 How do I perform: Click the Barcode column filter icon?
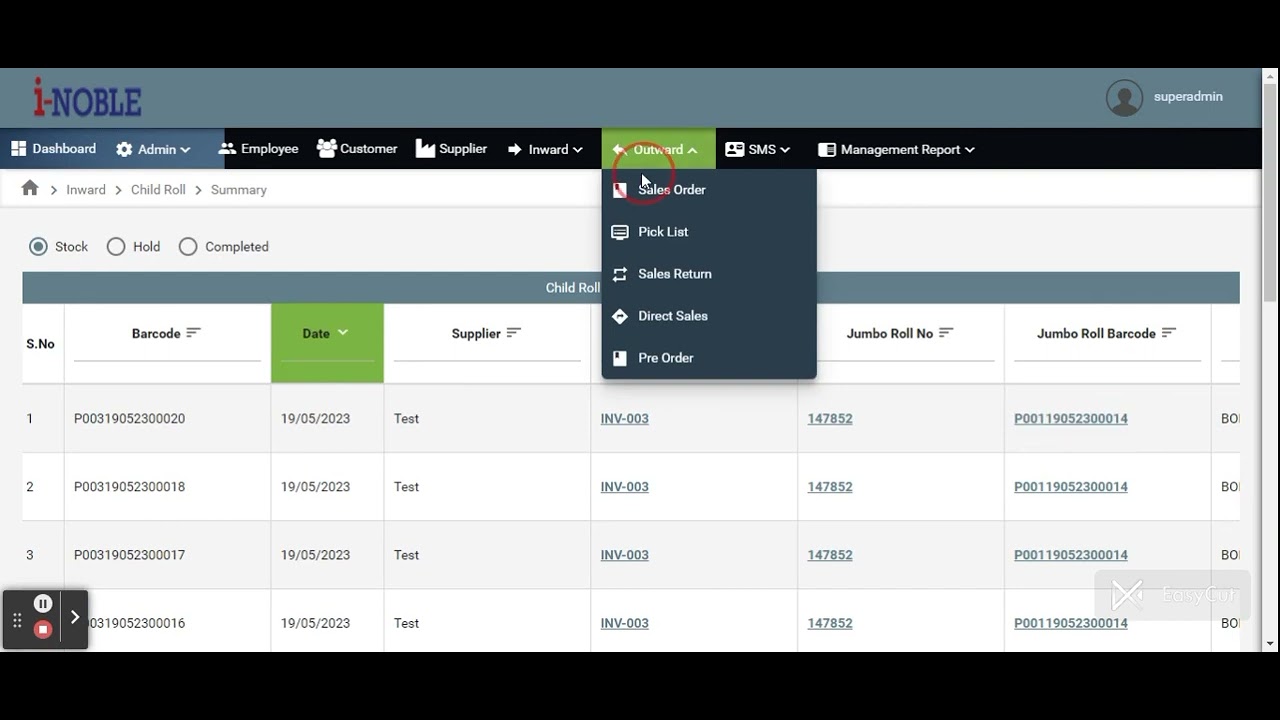pyautogui.click(x=194, y=333)
